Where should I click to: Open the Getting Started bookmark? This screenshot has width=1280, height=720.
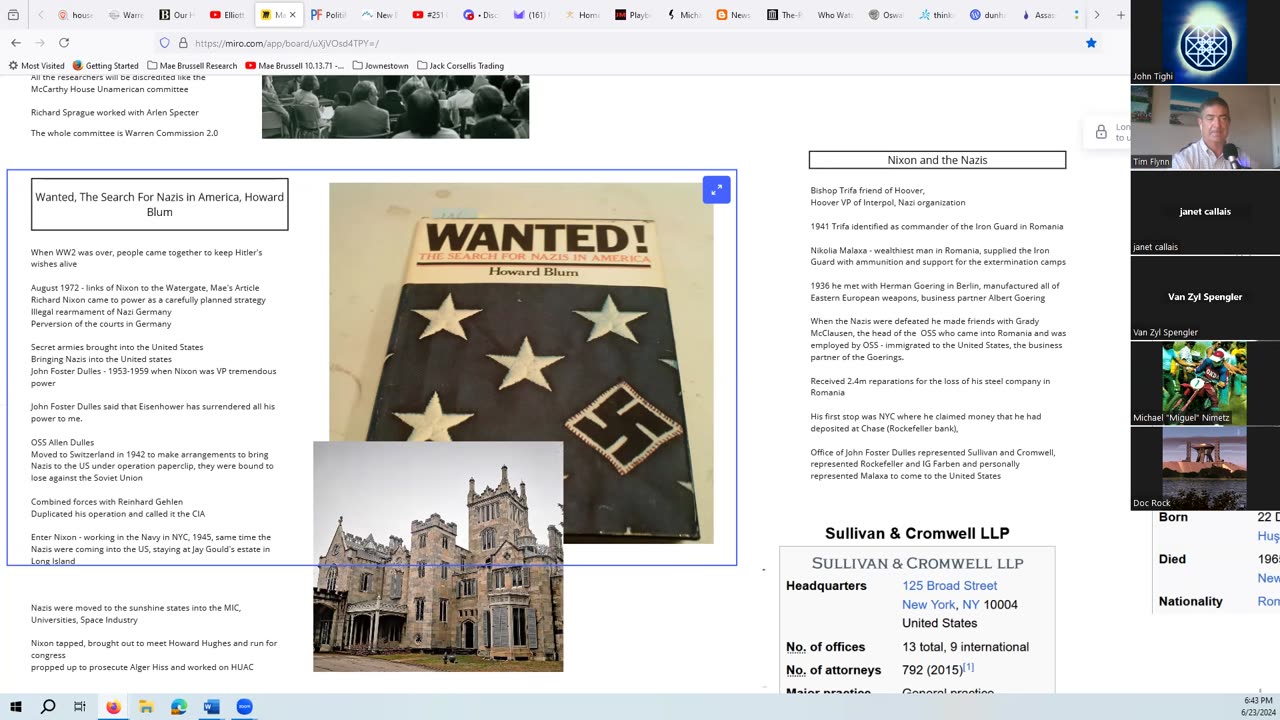point(105,66)
